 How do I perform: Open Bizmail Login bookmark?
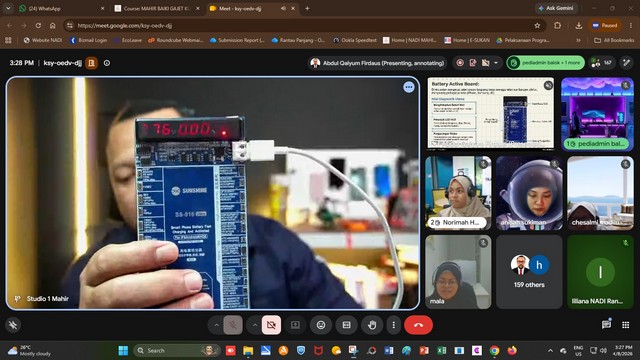(89, 40)
